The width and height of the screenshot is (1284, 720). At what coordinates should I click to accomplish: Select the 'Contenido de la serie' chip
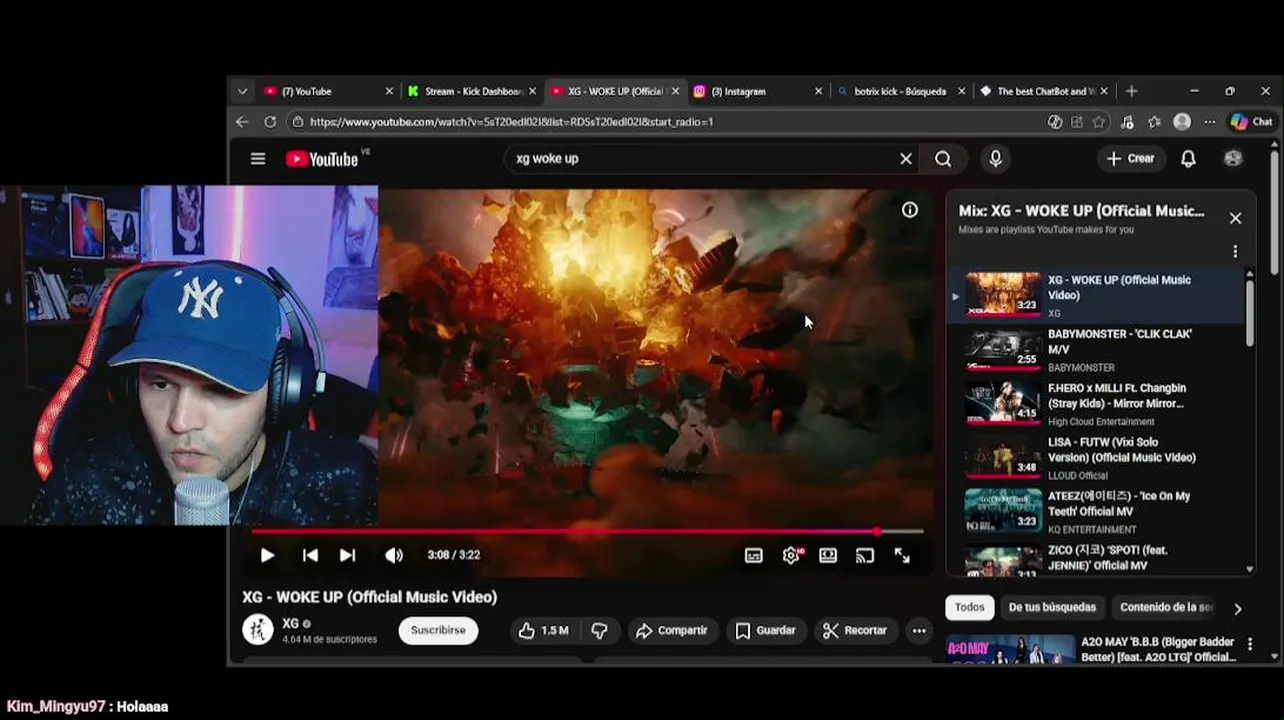point(1166,607)
